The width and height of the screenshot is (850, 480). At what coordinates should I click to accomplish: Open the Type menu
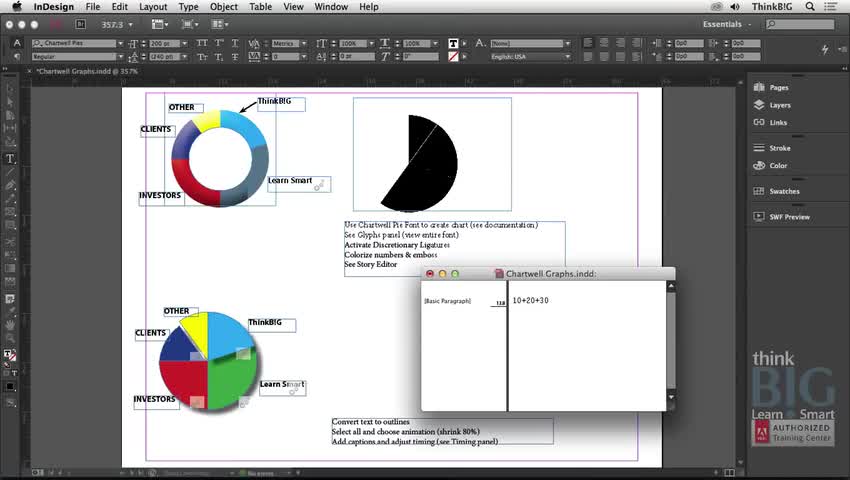[x=188, y=7]
